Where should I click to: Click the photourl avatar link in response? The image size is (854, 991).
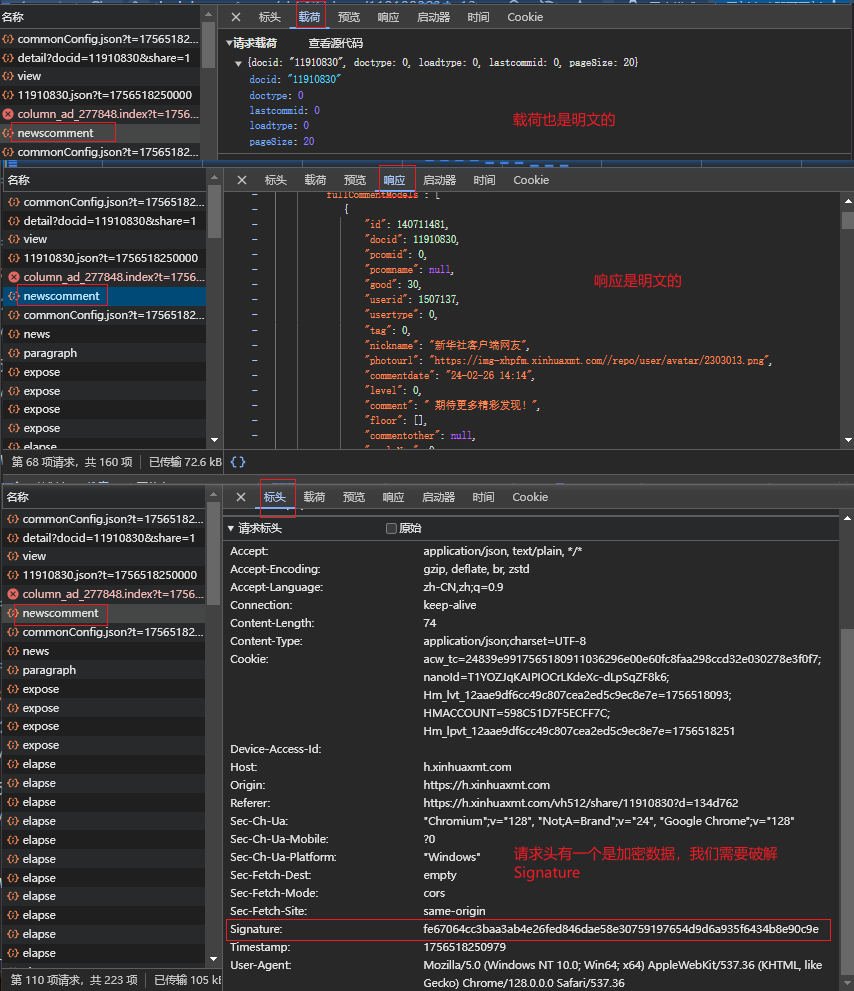pyautogui.click(x=600, y=360)
